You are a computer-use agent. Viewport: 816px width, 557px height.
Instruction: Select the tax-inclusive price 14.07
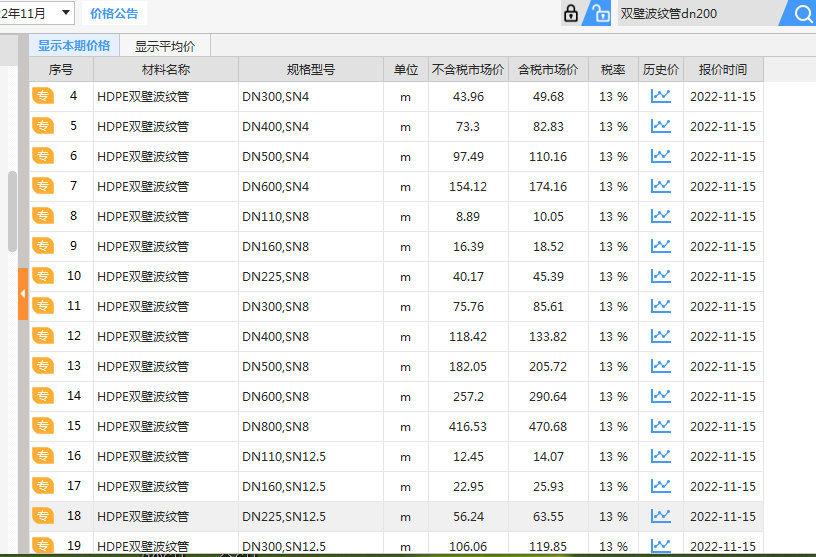pos(548,457)
